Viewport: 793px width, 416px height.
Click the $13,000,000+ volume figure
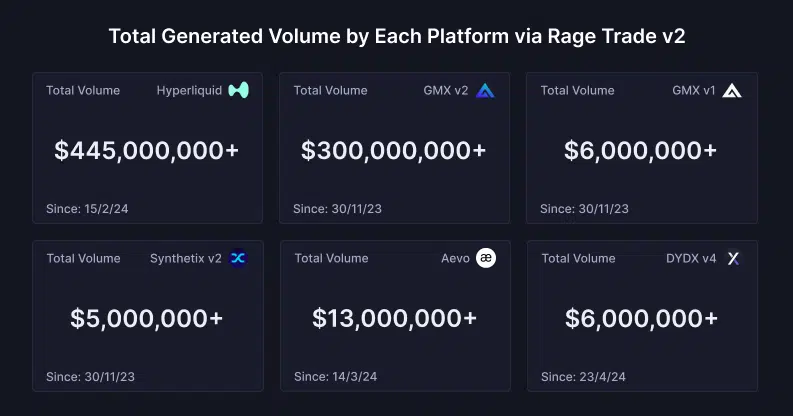[394, 319]
